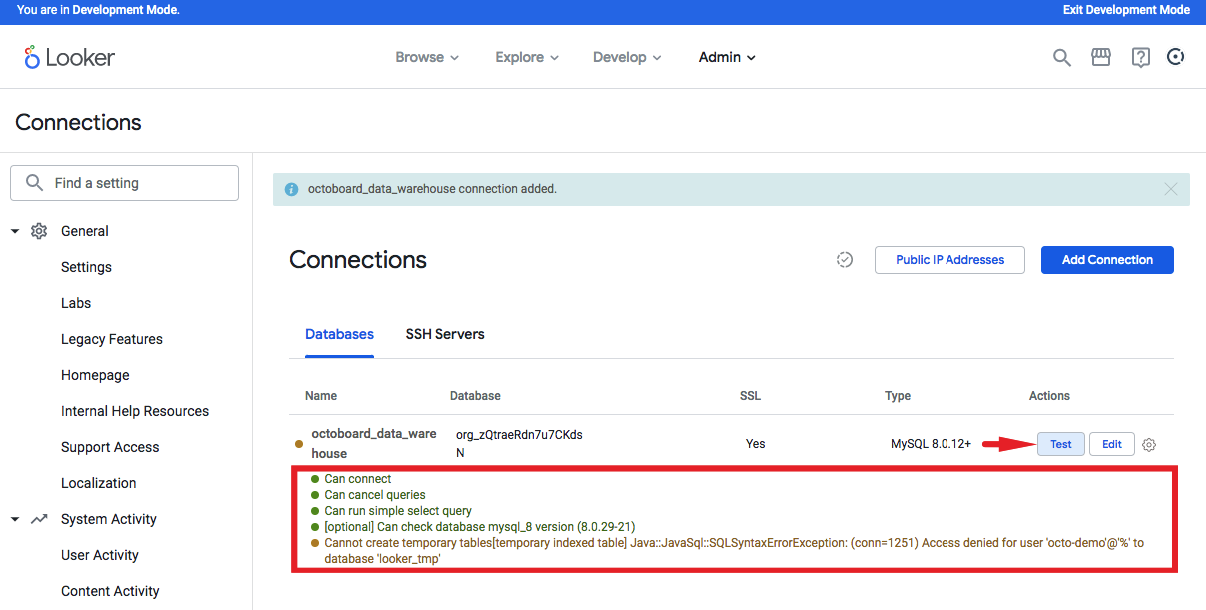Click the Type column header
1206x610 pixels.
[898, 396]
